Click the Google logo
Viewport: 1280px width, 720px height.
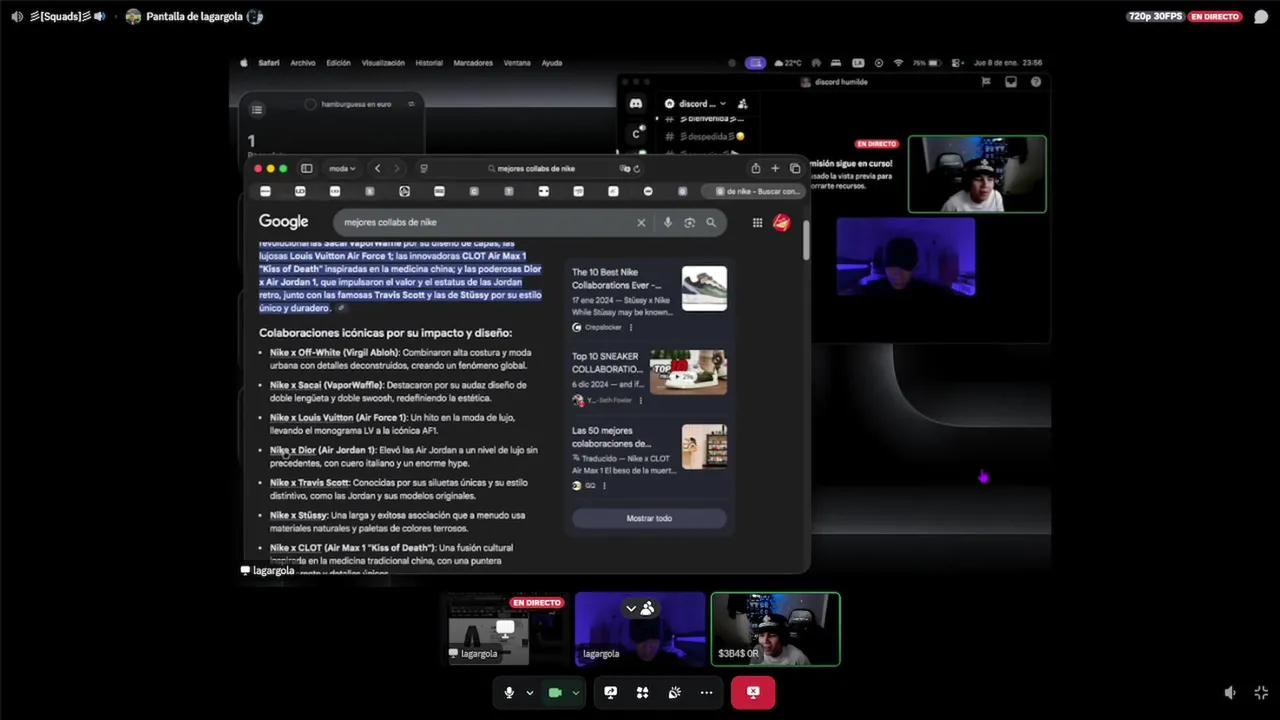coord(283,222)
